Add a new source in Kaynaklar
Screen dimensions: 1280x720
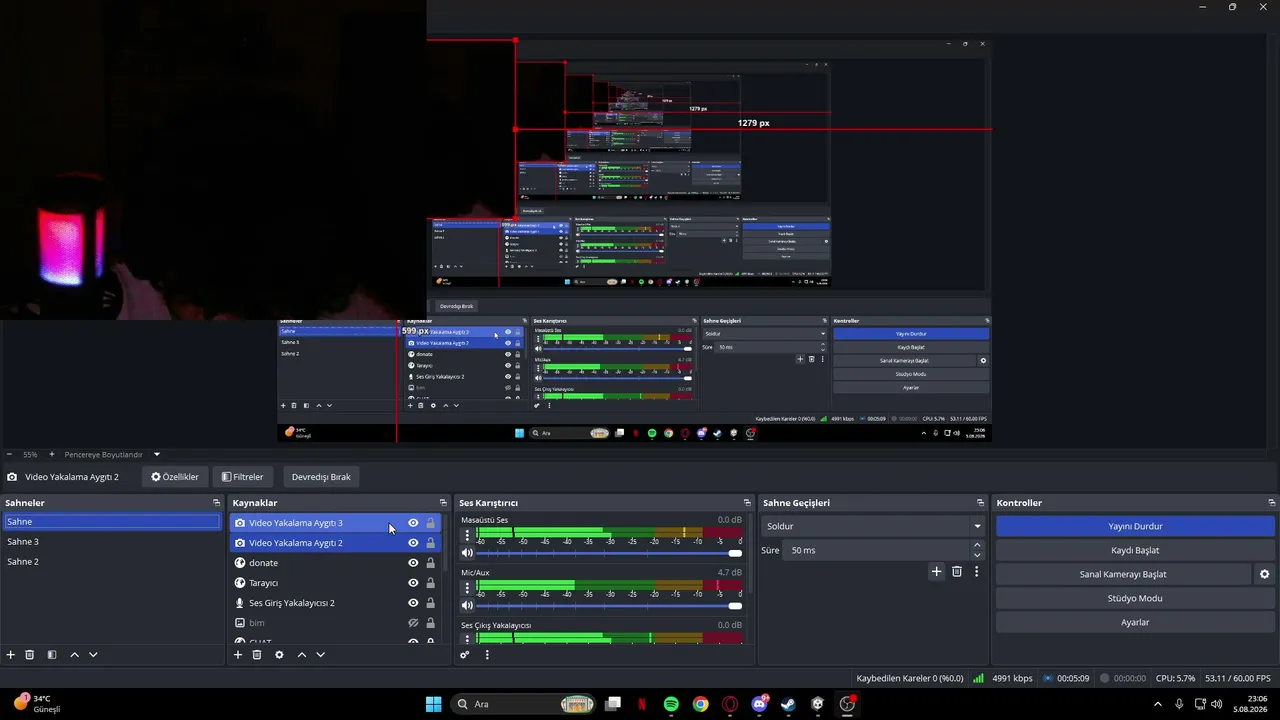tap(238, 655)
